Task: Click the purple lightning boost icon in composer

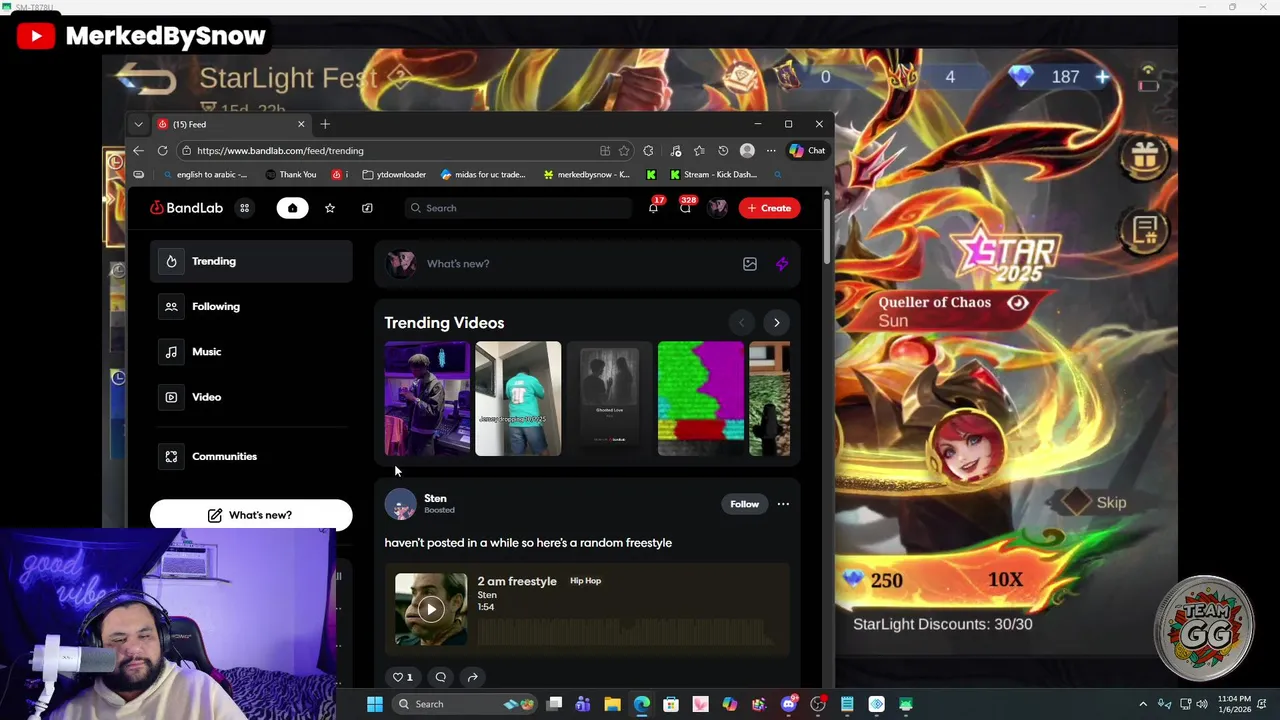Action: [x=782, y=264]
